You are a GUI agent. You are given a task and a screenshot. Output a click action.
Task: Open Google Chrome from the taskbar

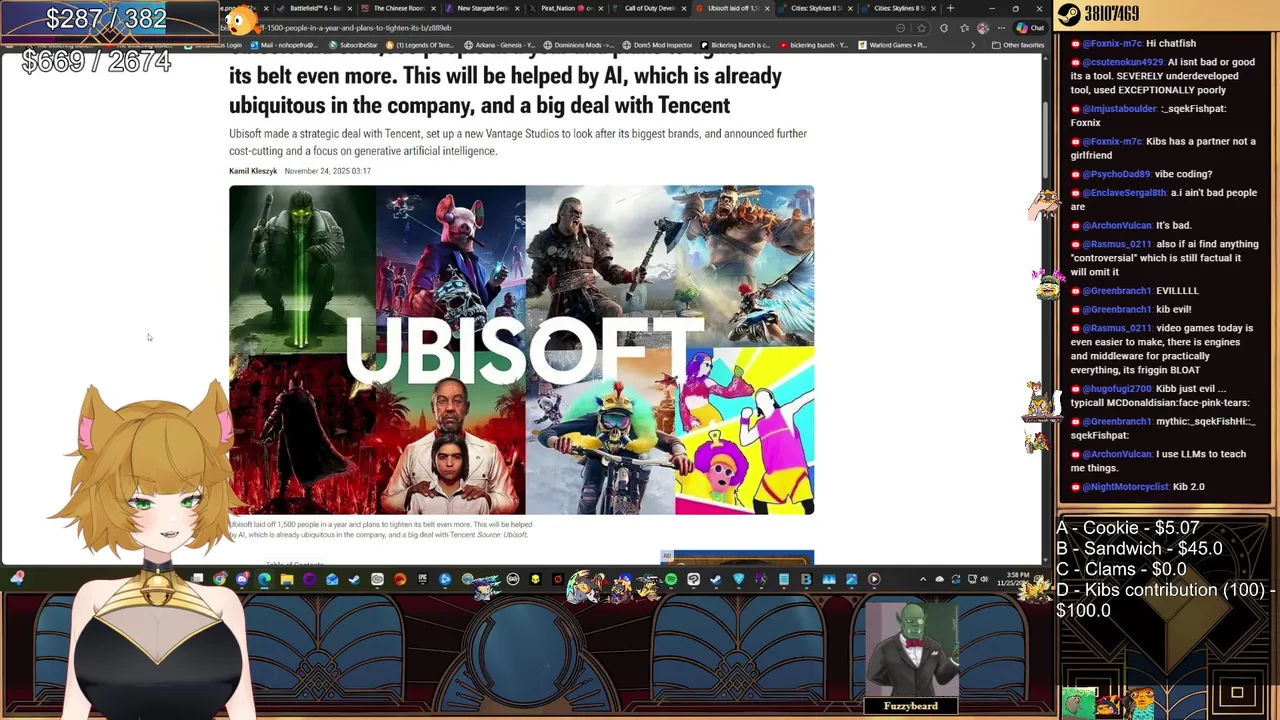219,579
